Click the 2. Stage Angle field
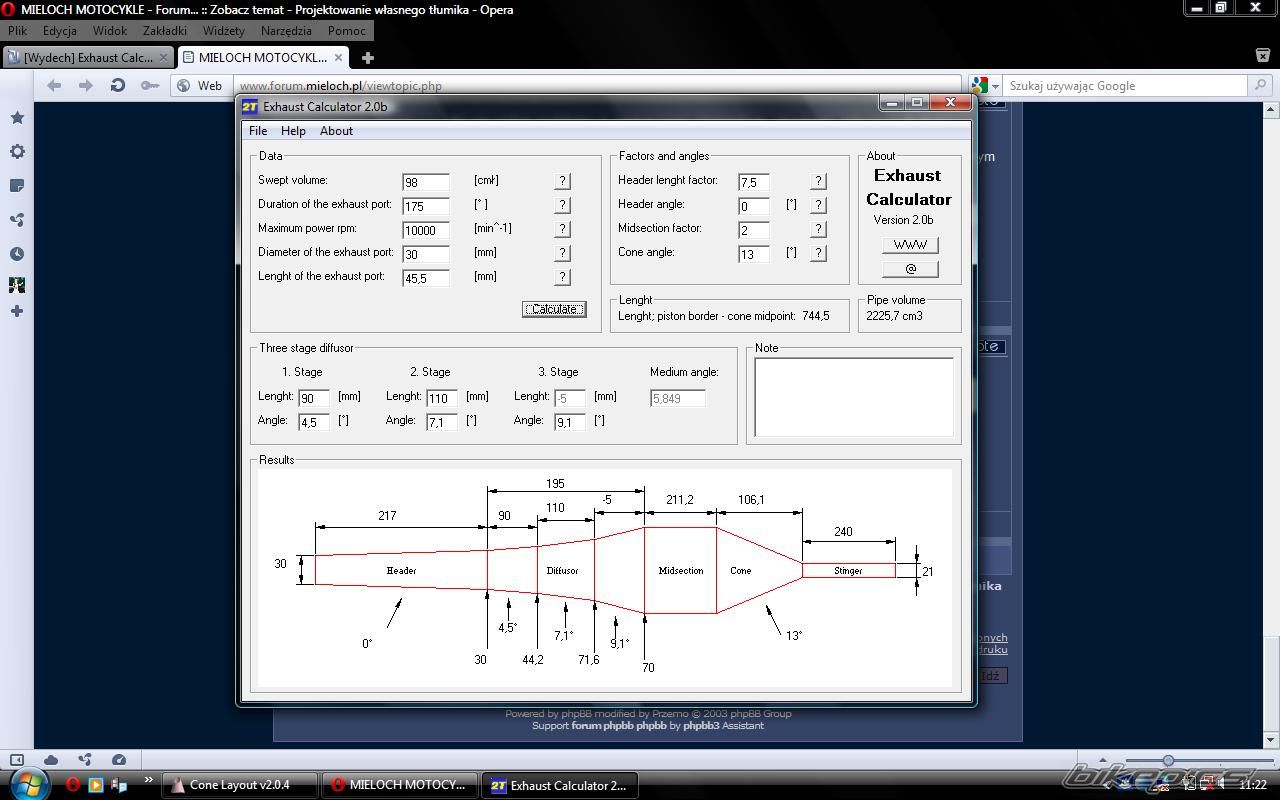Image resolution: width=1280 pixels, height=800 pixels. [442, 422]
